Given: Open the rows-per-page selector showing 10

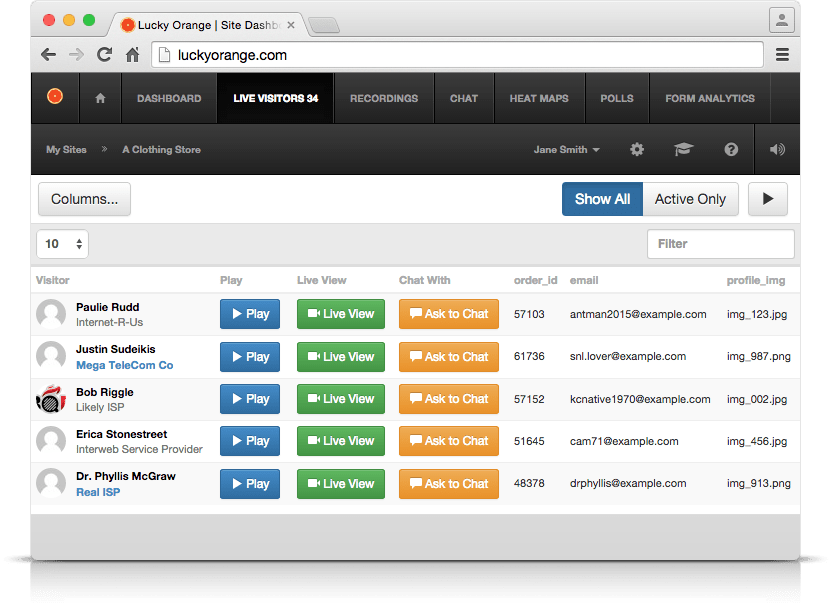Looking at the screenshot, I should [63, 244].
